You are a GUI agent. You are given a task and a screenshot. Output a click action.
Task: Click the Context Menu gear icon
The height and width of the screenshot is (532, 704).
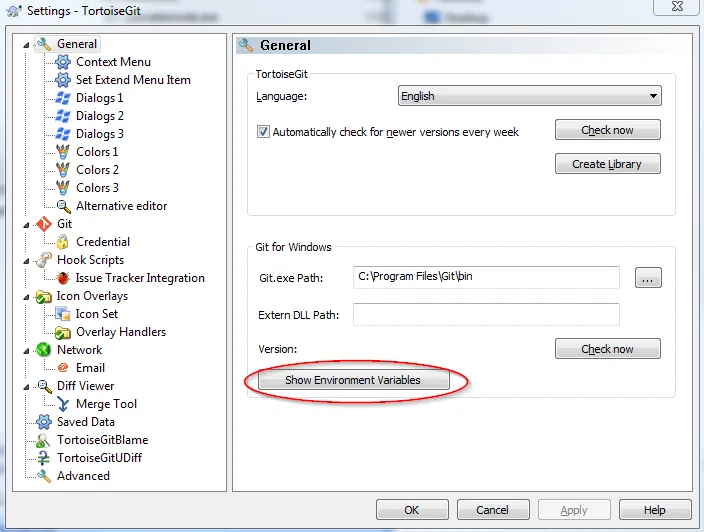(x=63, y=62)
